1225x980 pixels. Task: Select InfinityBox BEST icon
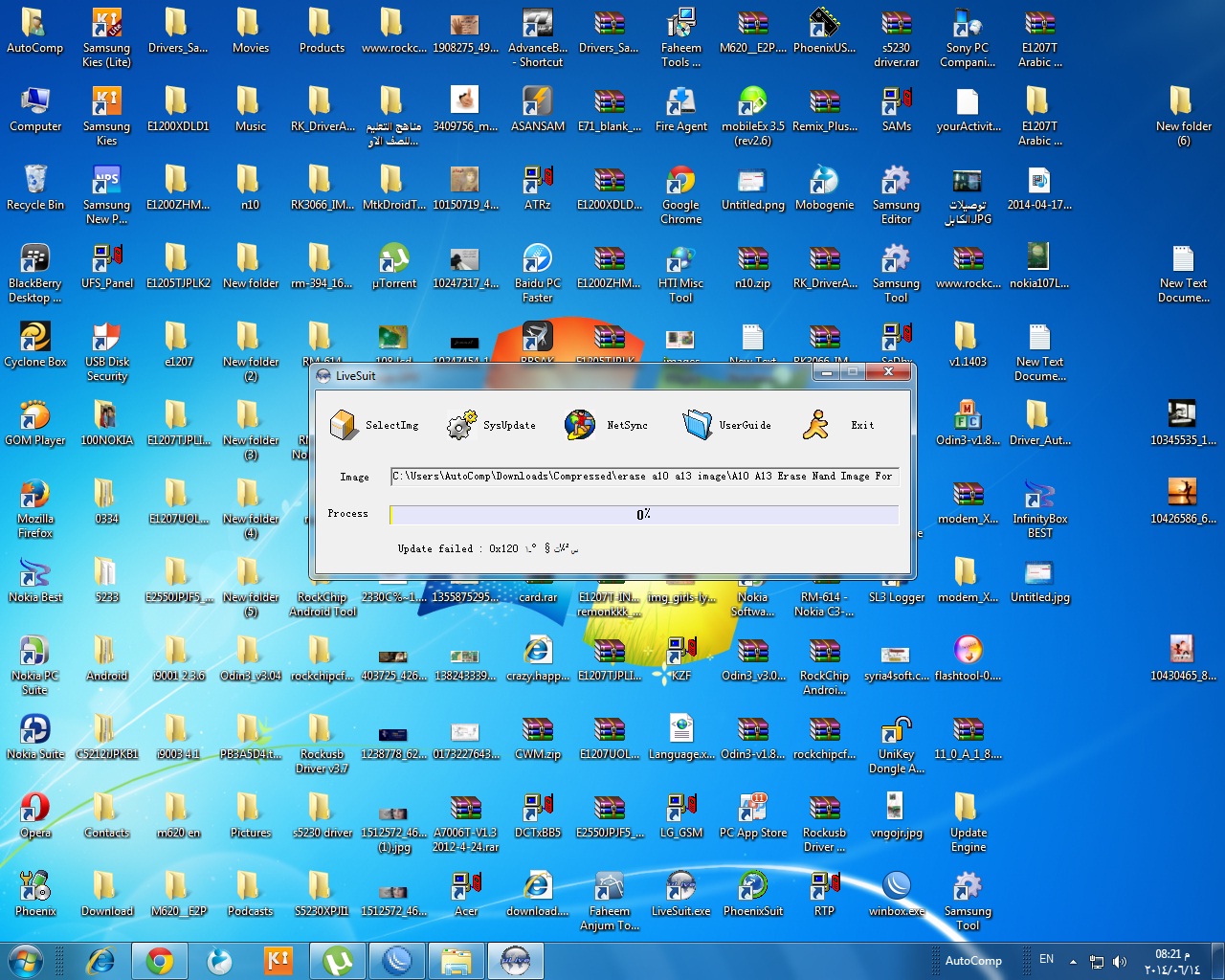click(1040, 509)
